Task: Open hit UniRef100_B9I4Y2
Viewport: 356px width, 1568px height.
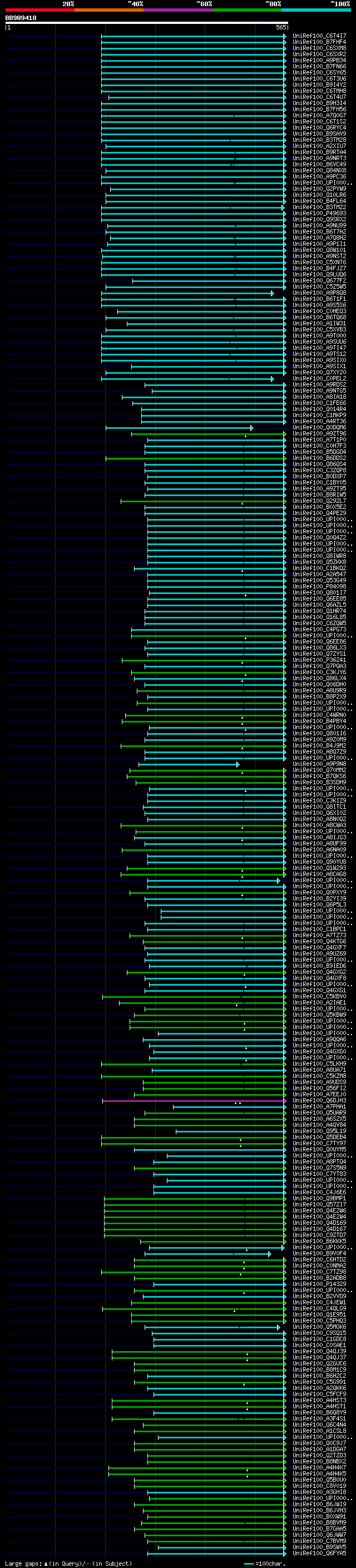Action: pyautogui.click(x=319, y=85)
